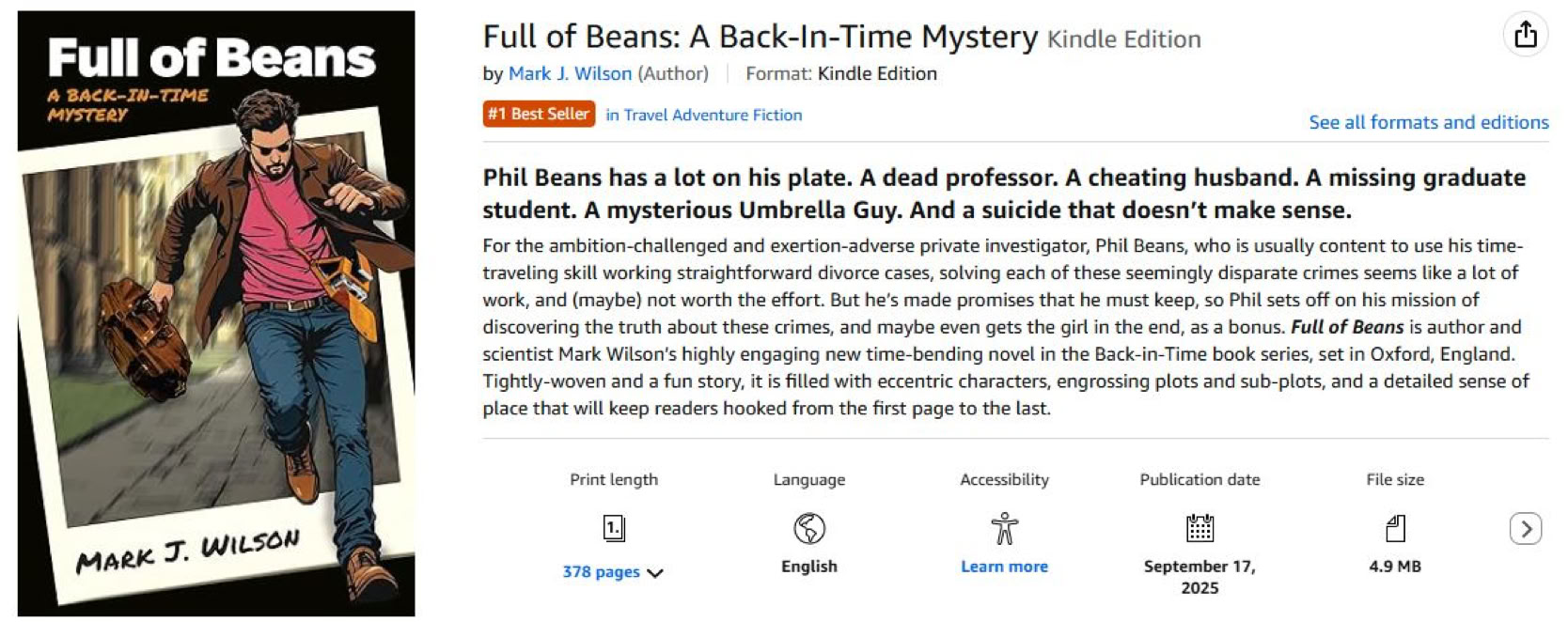Click the Print length page icon
The width and height of the screenshot is (1568, 622).
[x=614, y=528]
